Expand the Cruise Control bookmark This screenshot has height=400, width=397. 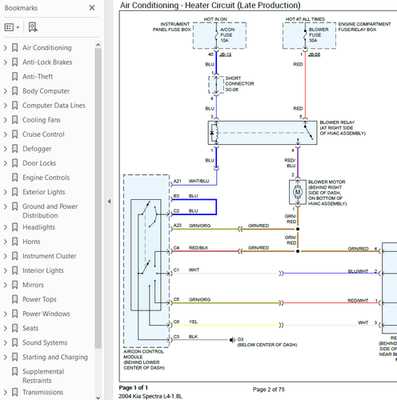coord(5,134)
